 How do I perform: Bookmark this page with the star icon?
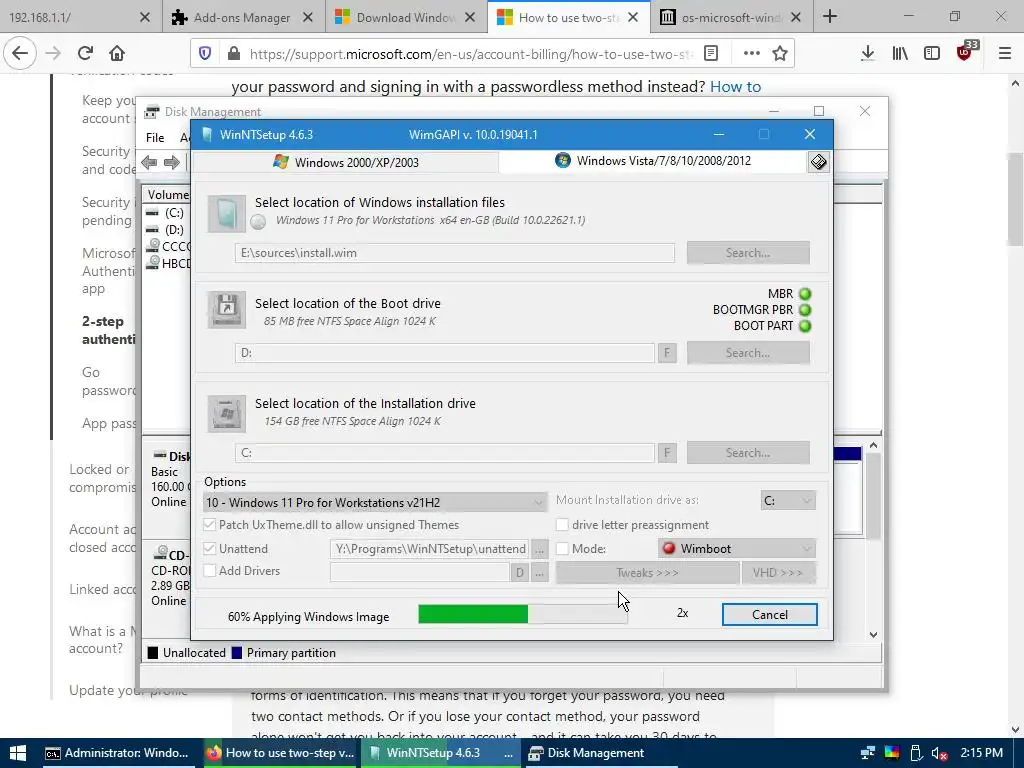(780, 54)
